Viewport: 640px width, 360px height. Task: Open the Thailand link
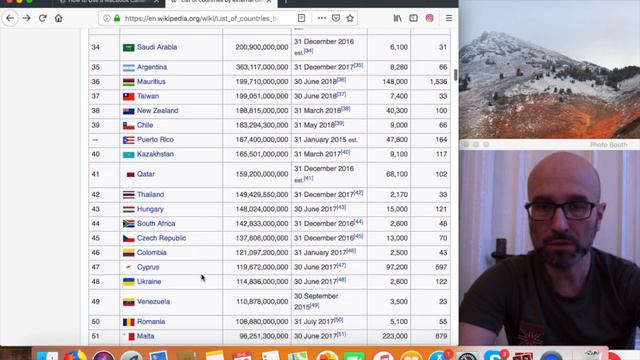click(150, 194)
